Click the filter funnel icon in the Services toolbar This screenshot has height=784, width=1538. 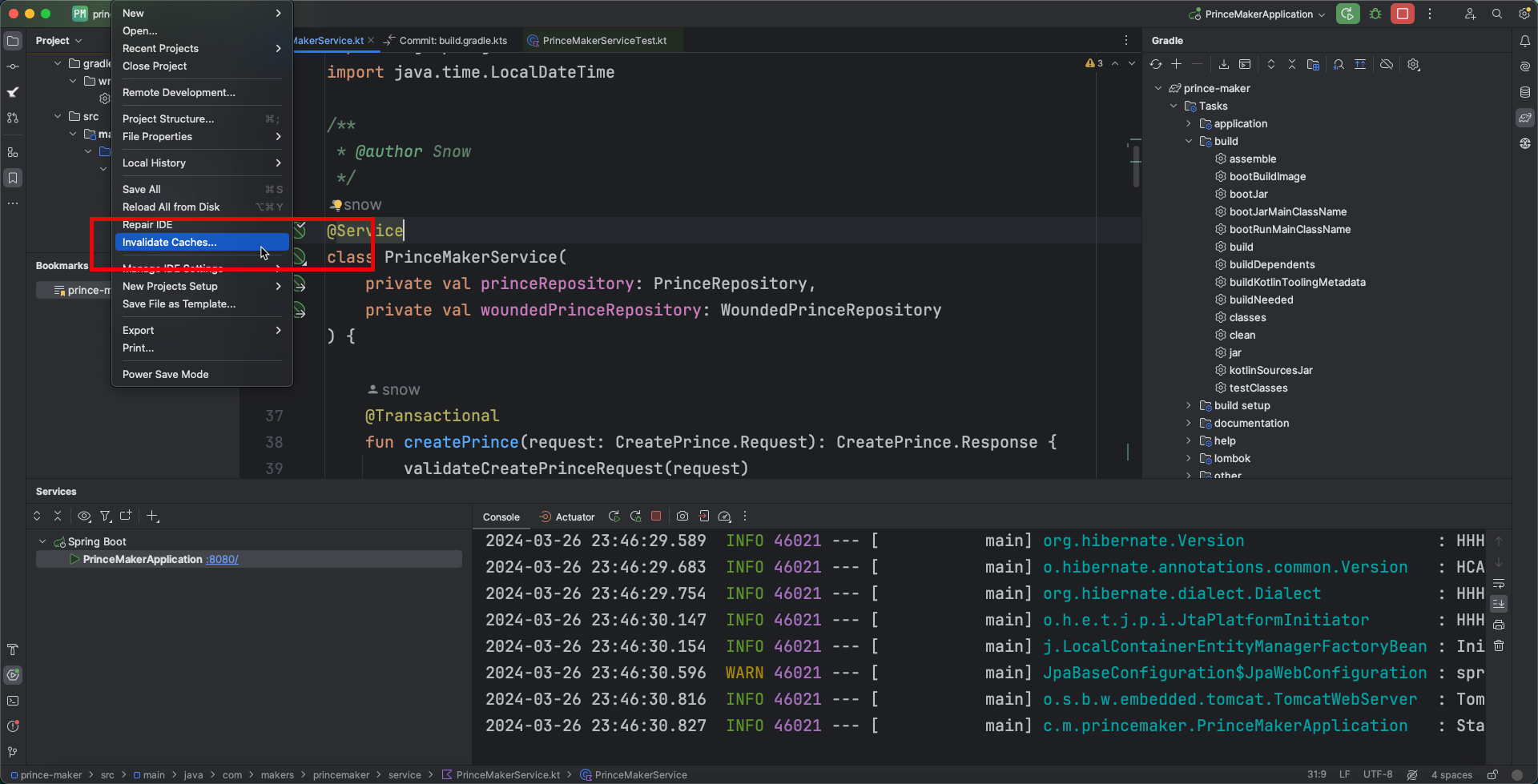(x=105, y=517)
